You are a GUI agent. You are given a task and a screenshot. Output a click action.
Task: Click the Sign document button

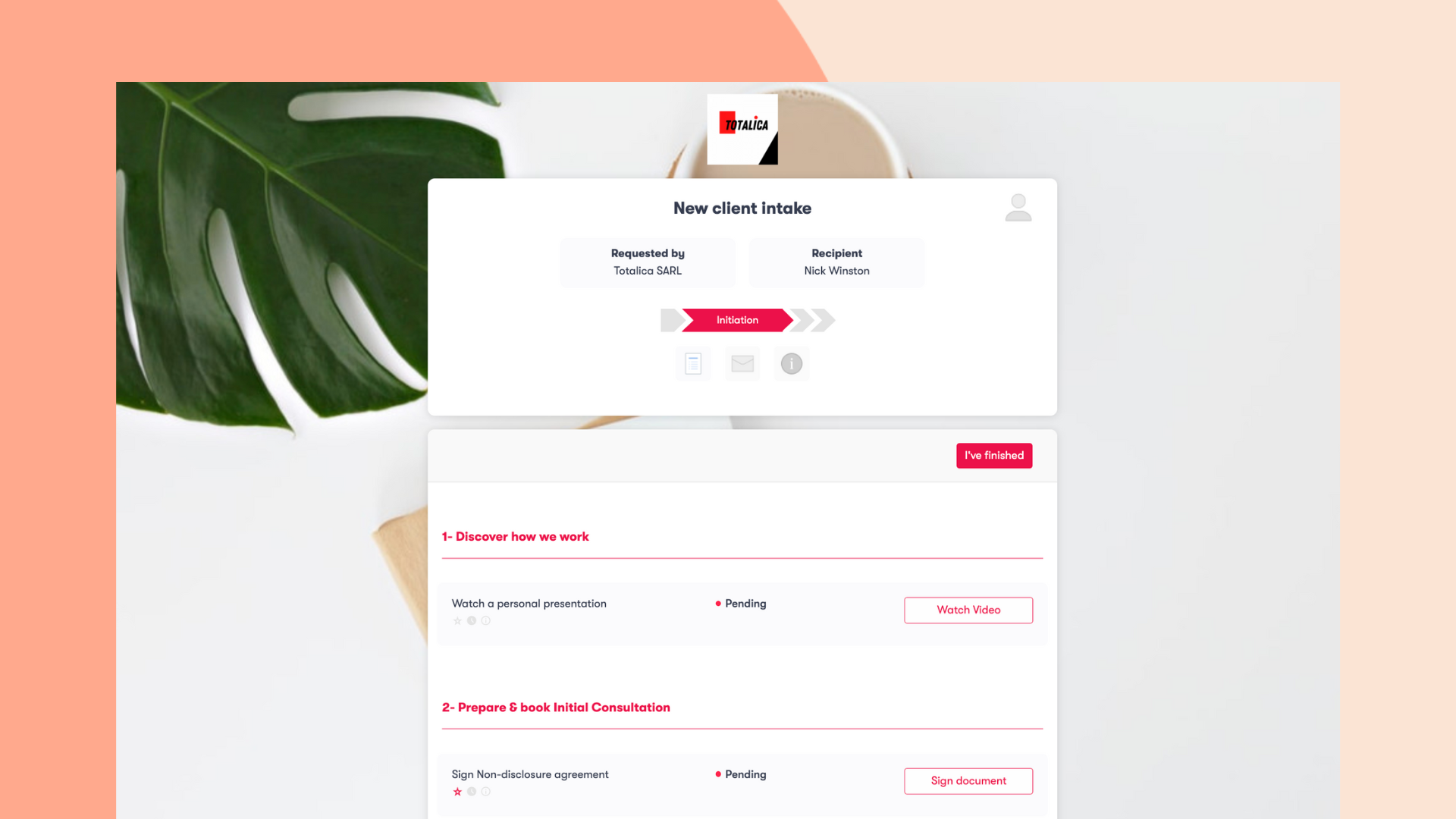pyautogui.click(x=967, y=781)
